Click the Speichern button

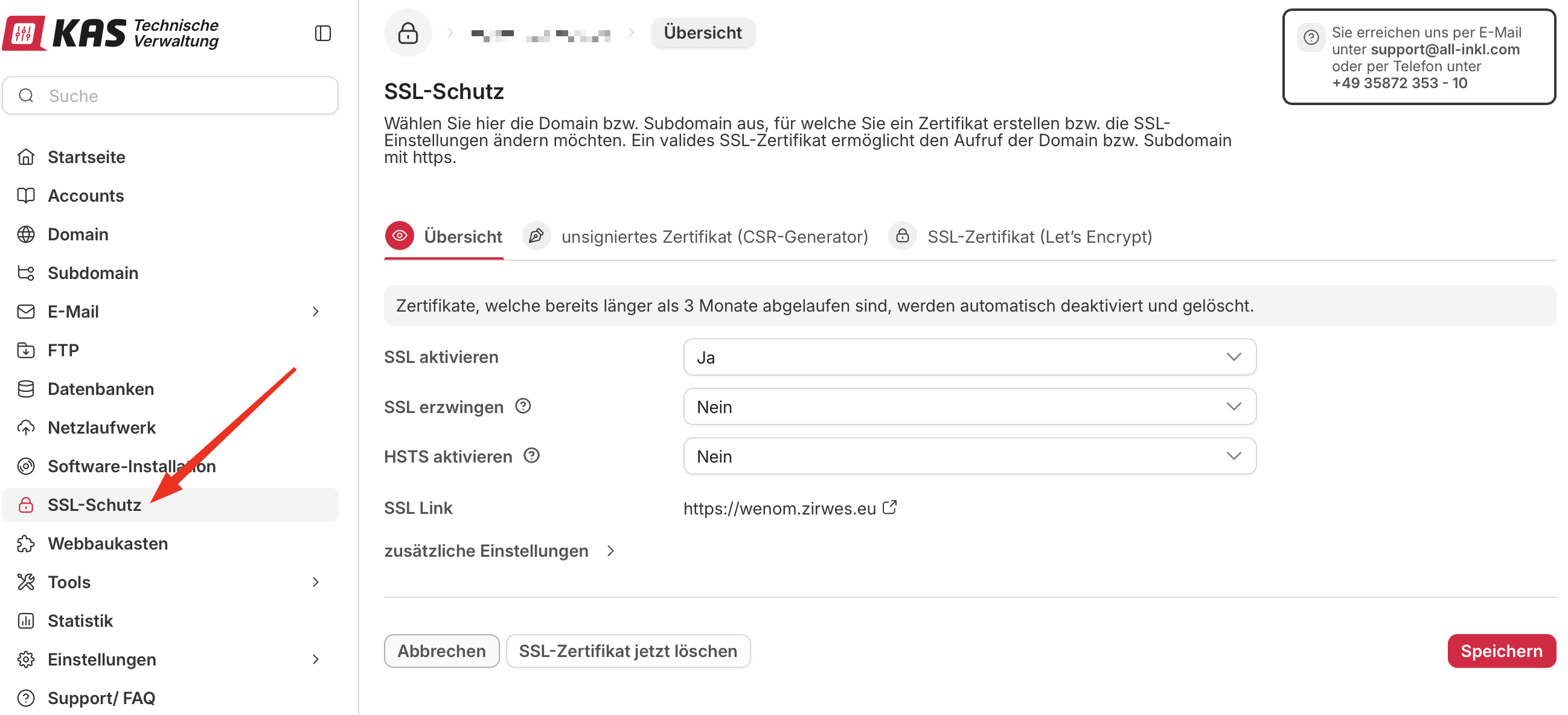[1501, 650]
